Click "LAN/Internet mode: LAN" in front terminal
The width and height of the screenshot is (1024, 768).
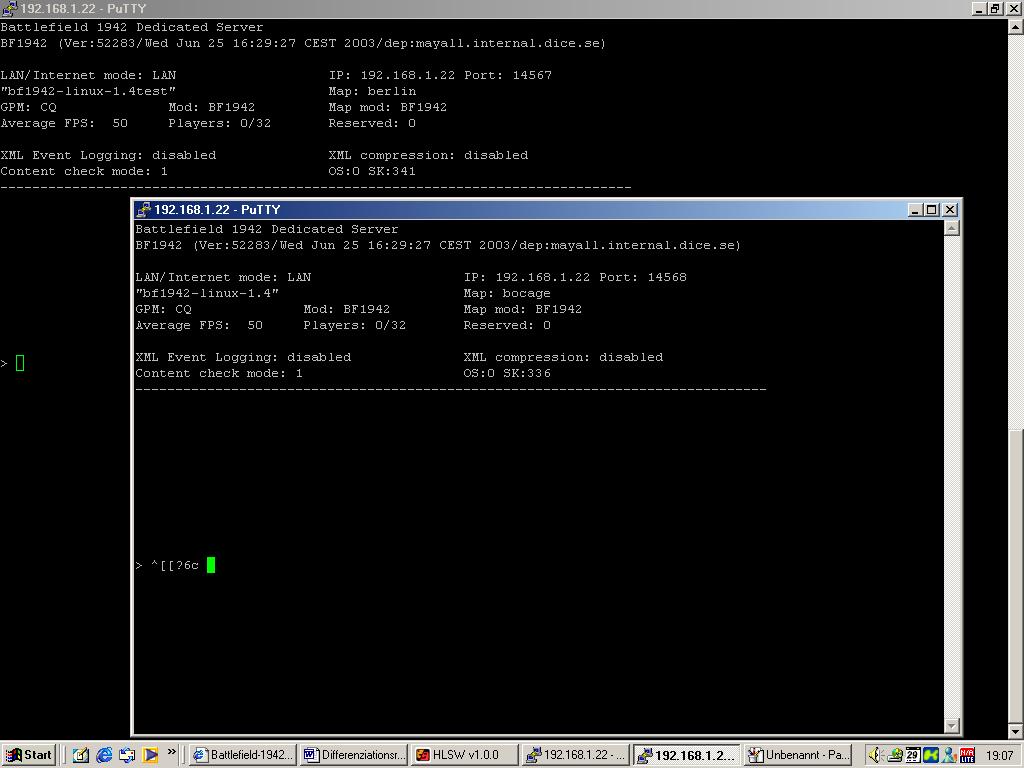point(223,277)
